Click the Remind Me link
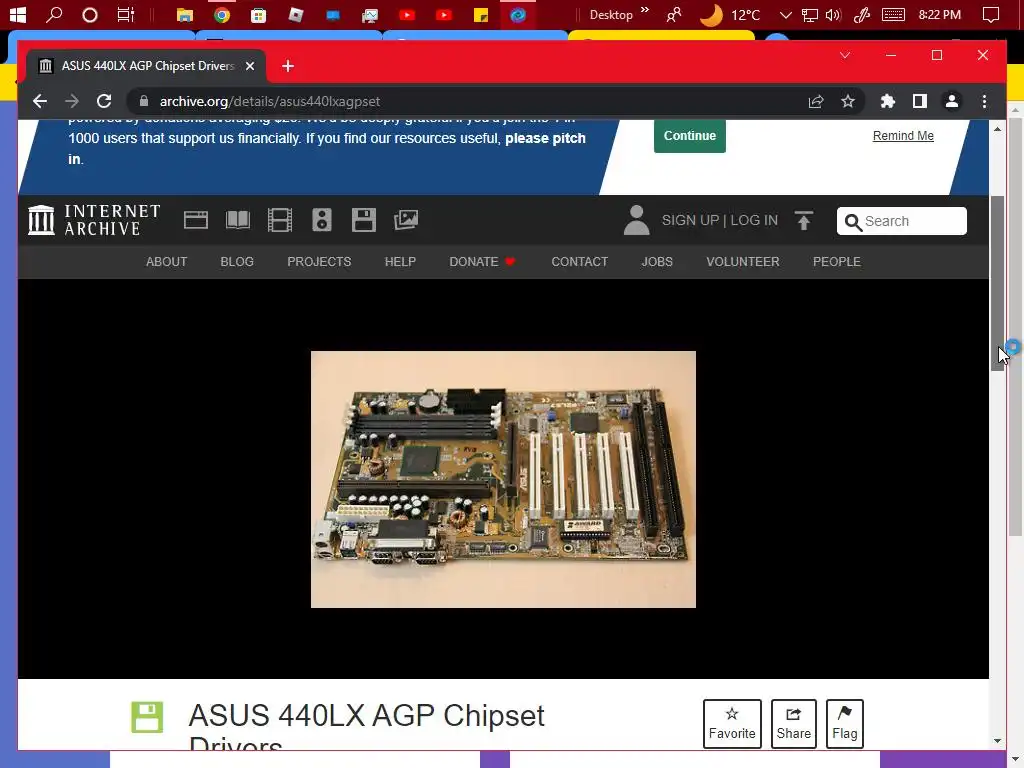This screenshot has height=768, width=1024. pyautogui.click(x=903, y=136)
